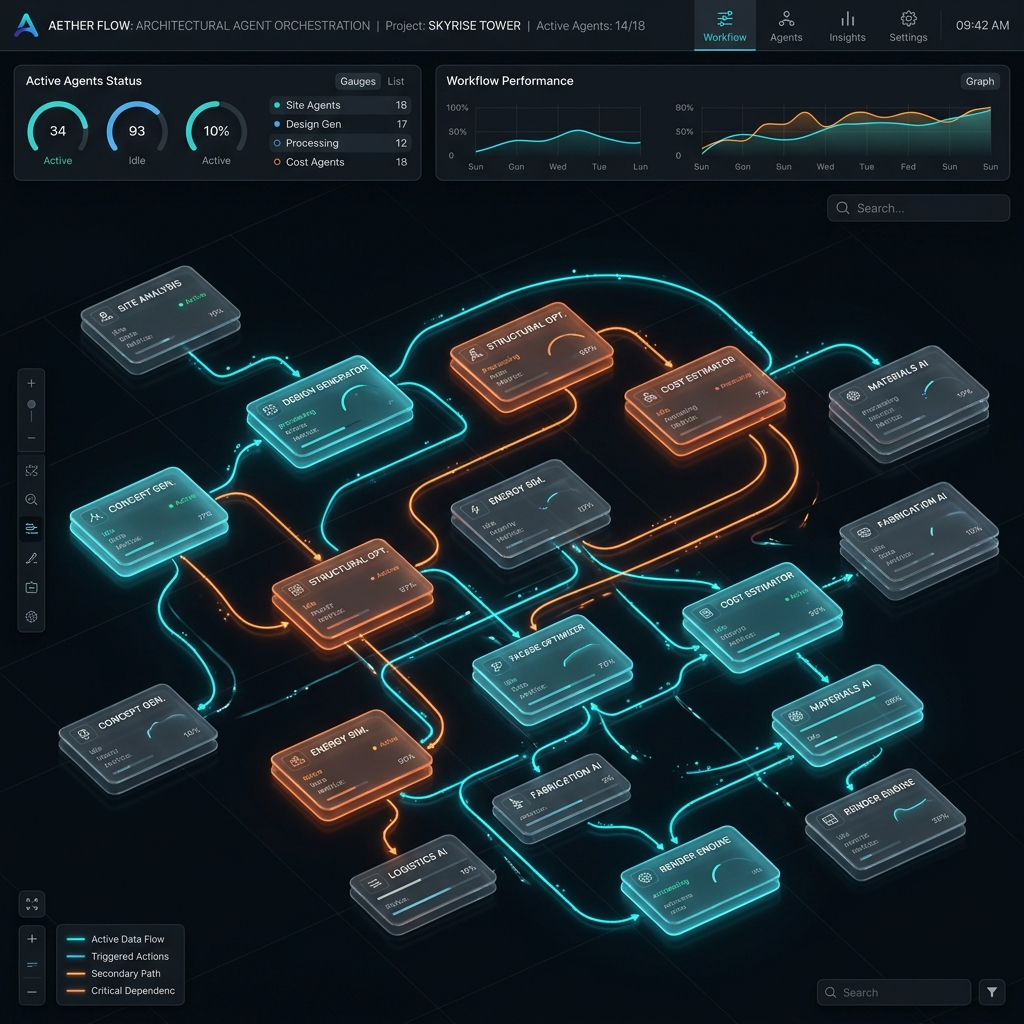This screenshot has width=1024, height=1024.
Task: Select the Cost Agents legend row
Action: (x=340, y=162)
